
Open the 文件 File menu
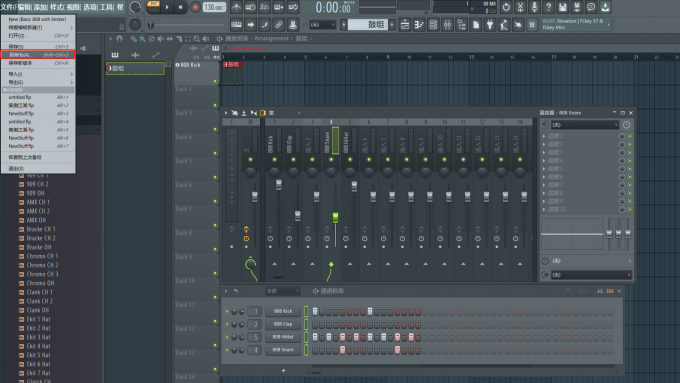(8, 7)
